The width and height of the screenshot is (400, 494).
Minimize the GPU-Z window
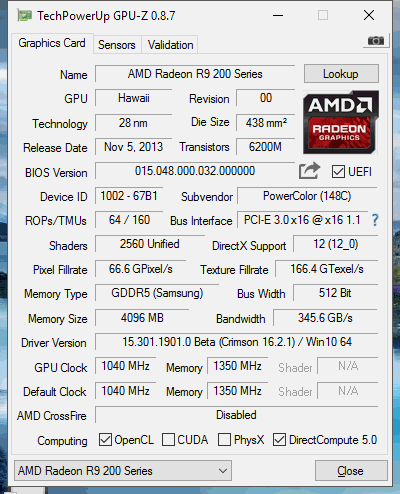point(278,15)
